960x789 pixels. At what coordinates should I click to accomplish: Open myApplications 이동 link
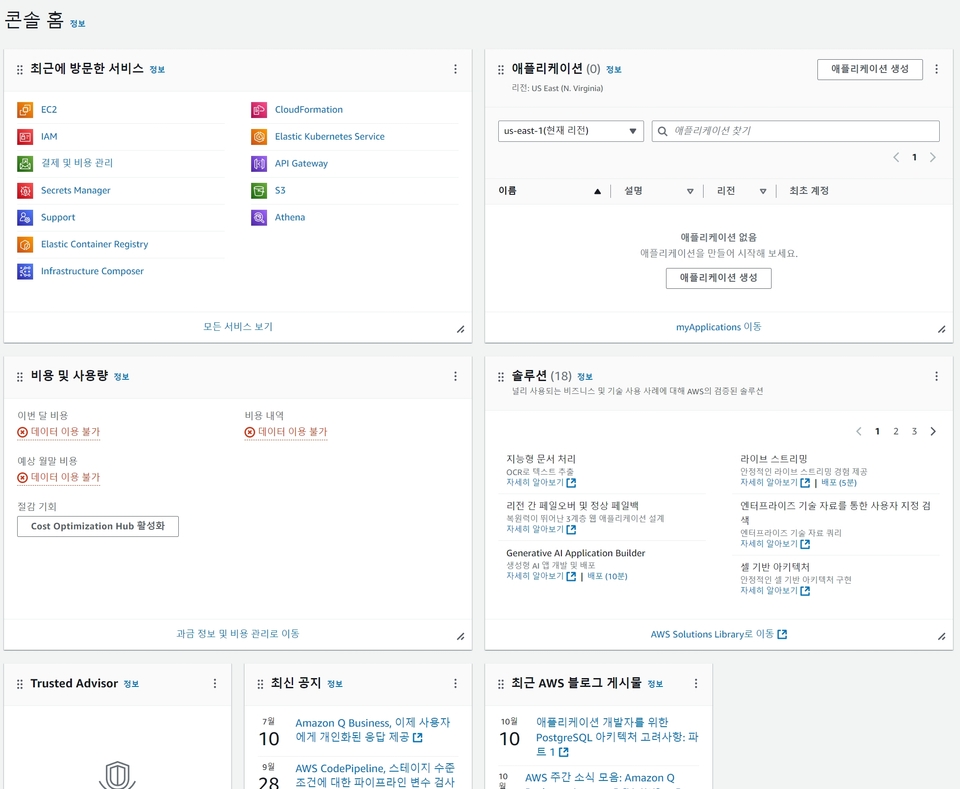click(x=718, y=327)
